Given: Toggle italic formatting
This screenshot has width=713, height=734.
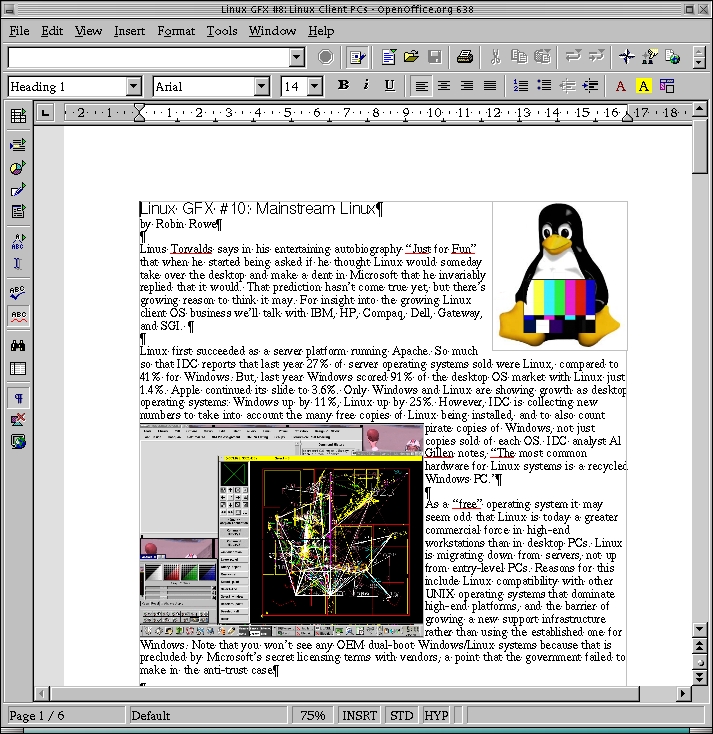Looking at the screenshot, I should point(366,86).
